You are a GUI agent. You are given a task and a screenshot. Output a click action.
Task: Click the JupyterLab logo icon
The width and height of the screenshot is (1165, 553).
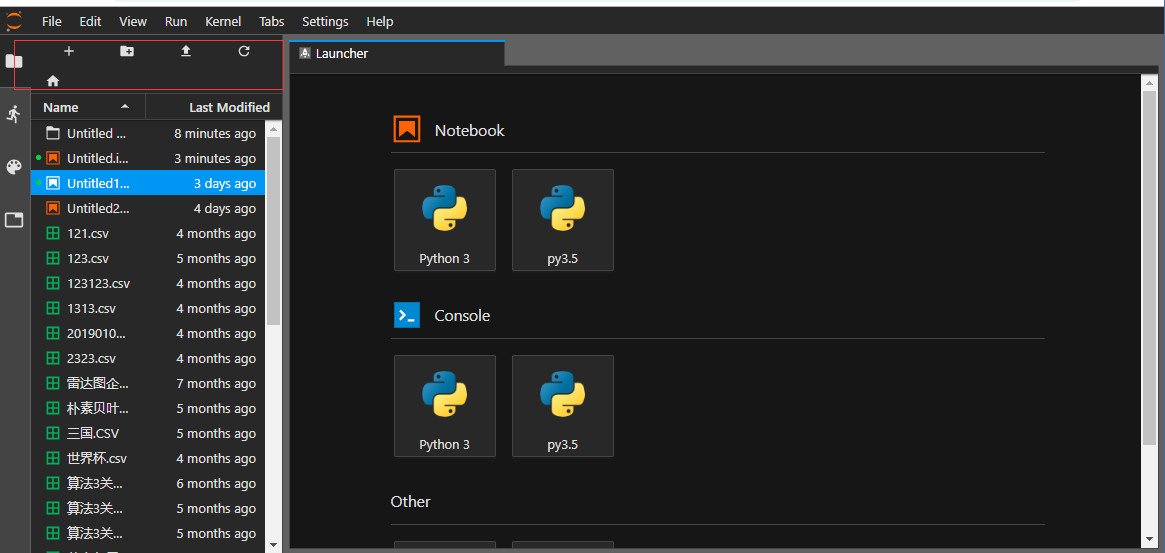[14, 21]
